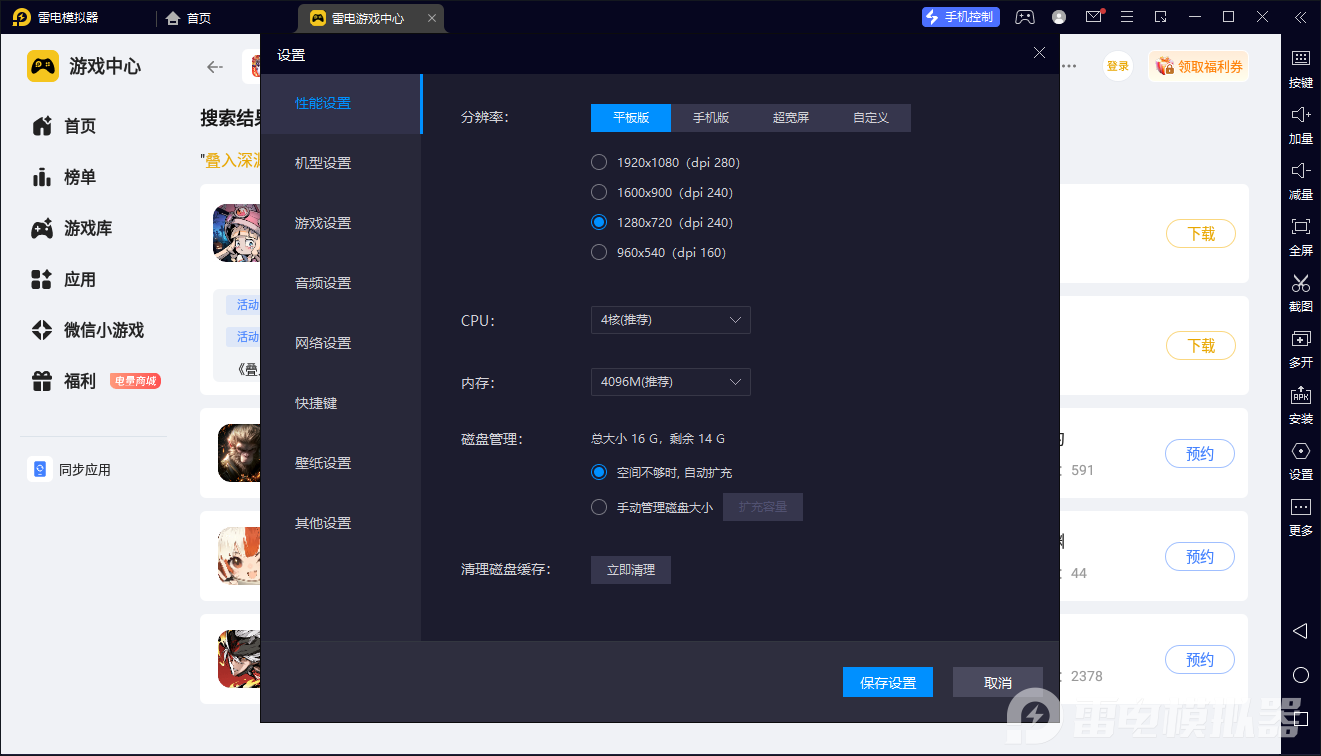The width and height of the screenshot is (1321, 756).
Task: Select 960x540 (dpi 160) resolution
Action: 599,252
